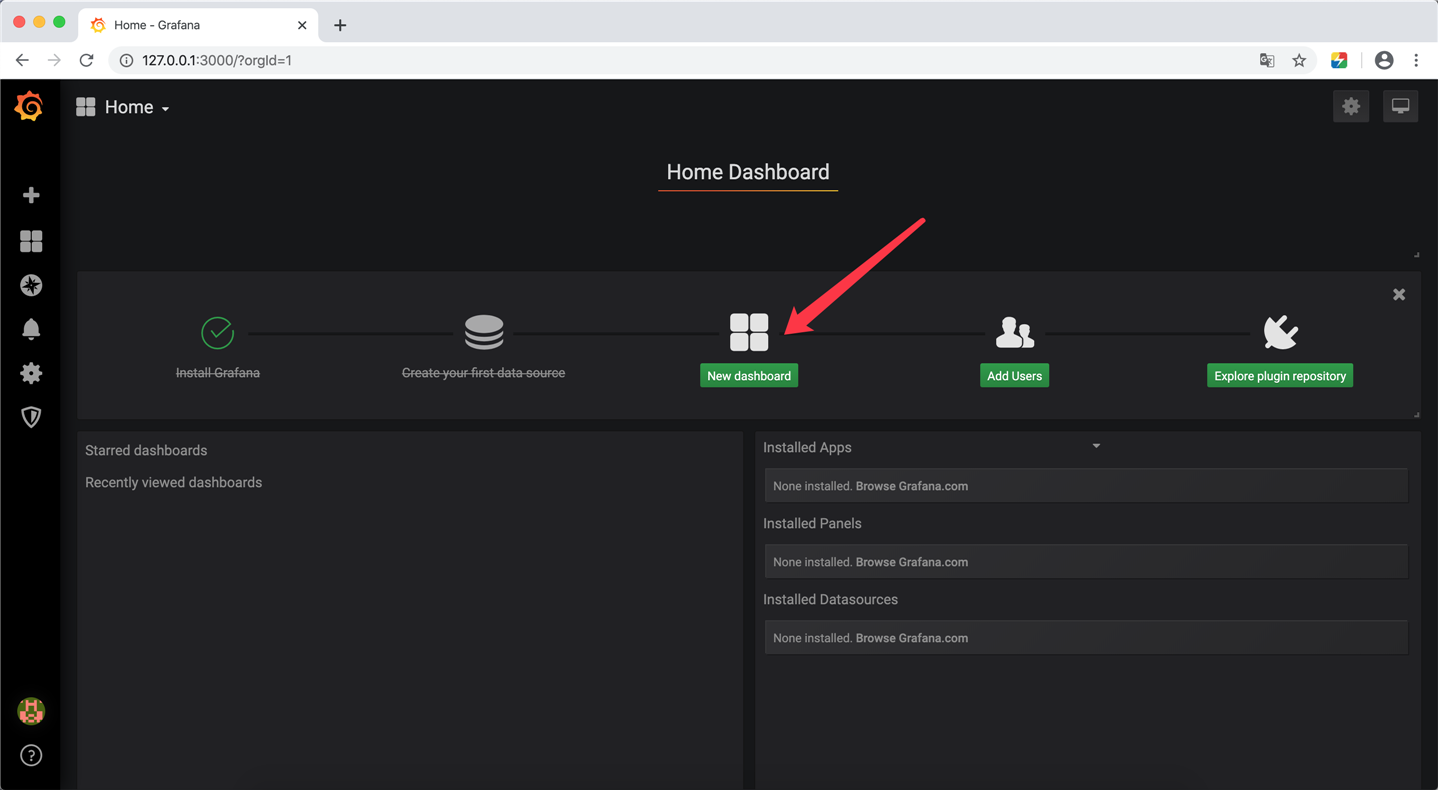Open dashboard settings gear at top right
Viewport: 1438px width, 790px height.
pos(1351,106)
